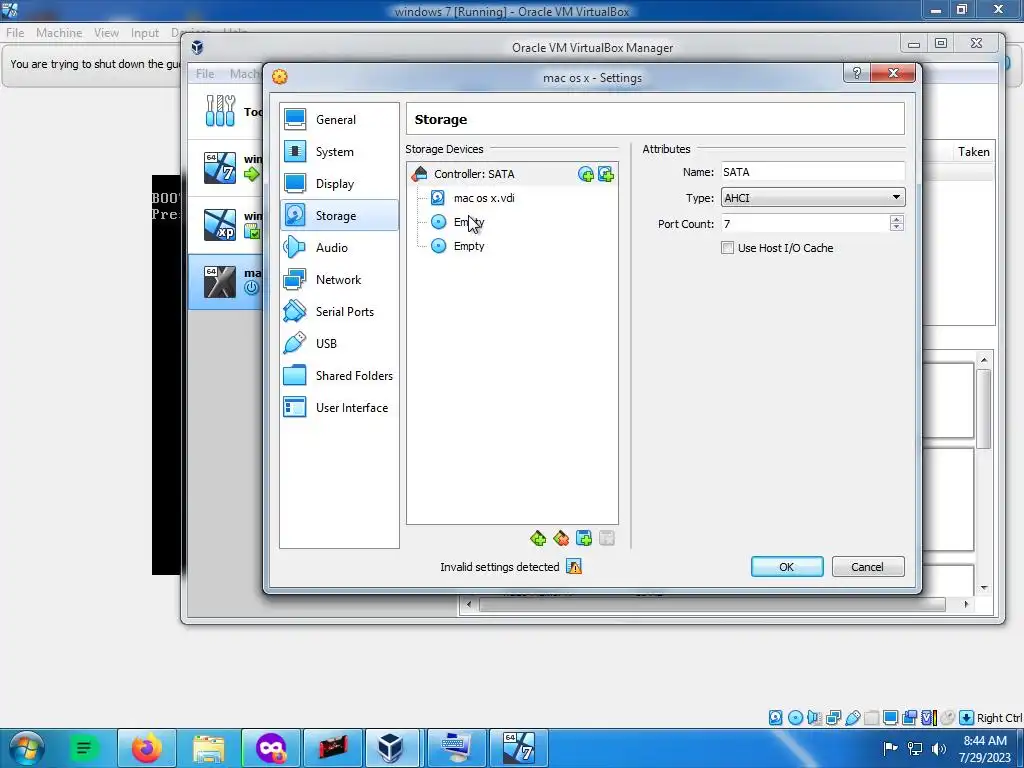Select the Storage settings category
The height and width of the screenshot is (768, 1024).
[339, 216]
